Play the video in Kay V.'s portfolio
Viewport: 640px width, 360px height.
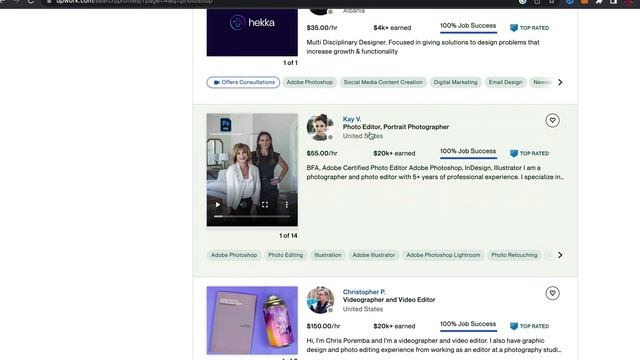click(218, 204)
